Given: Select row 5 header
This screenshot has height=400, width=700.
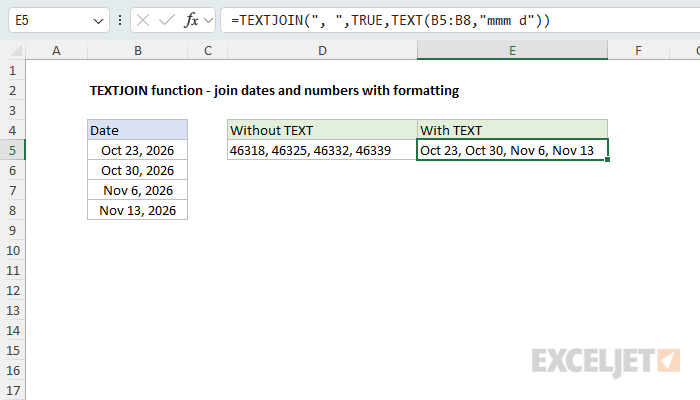Looking at the screenshot, I should tap(12, 150).
